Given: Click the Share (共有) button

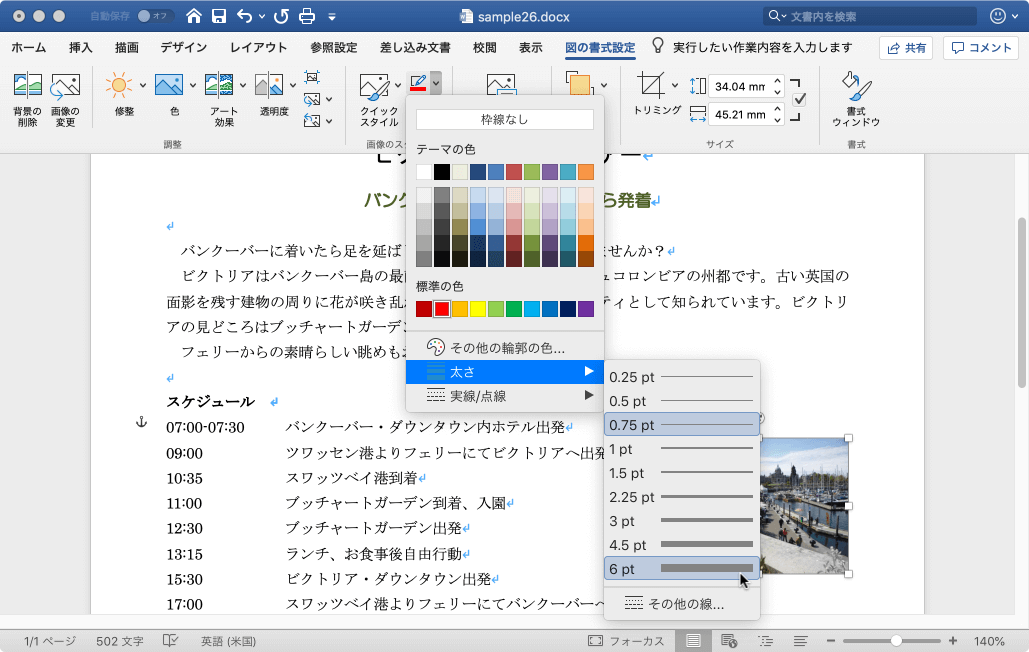Looking at the screenshot, I should click(x=905, y=48).
